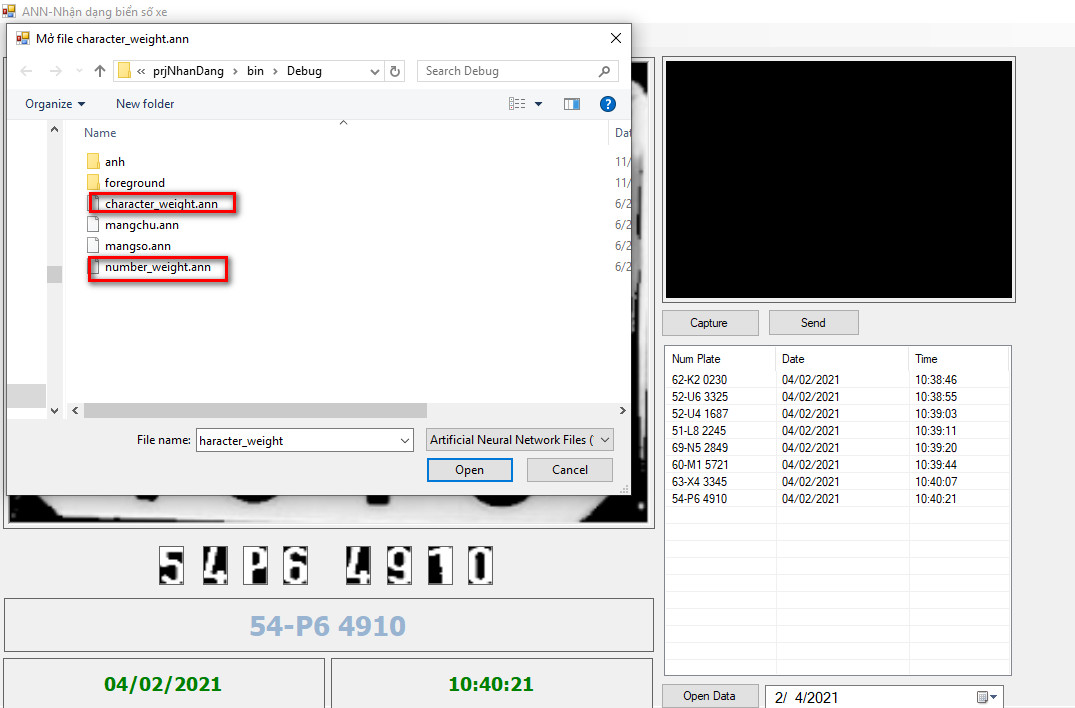Select mangso.ann file
Screen dimensions: 1075x708
tap(129, 246)
